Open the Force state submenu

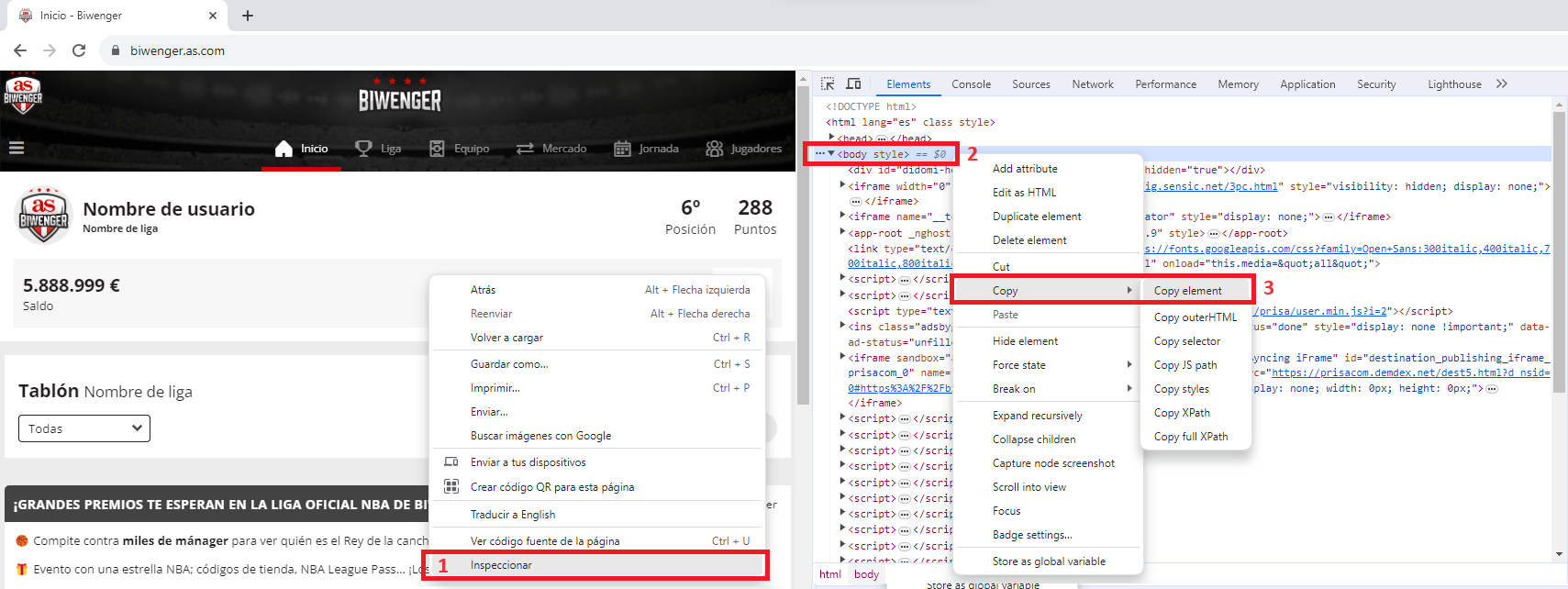pos(1048,365)
